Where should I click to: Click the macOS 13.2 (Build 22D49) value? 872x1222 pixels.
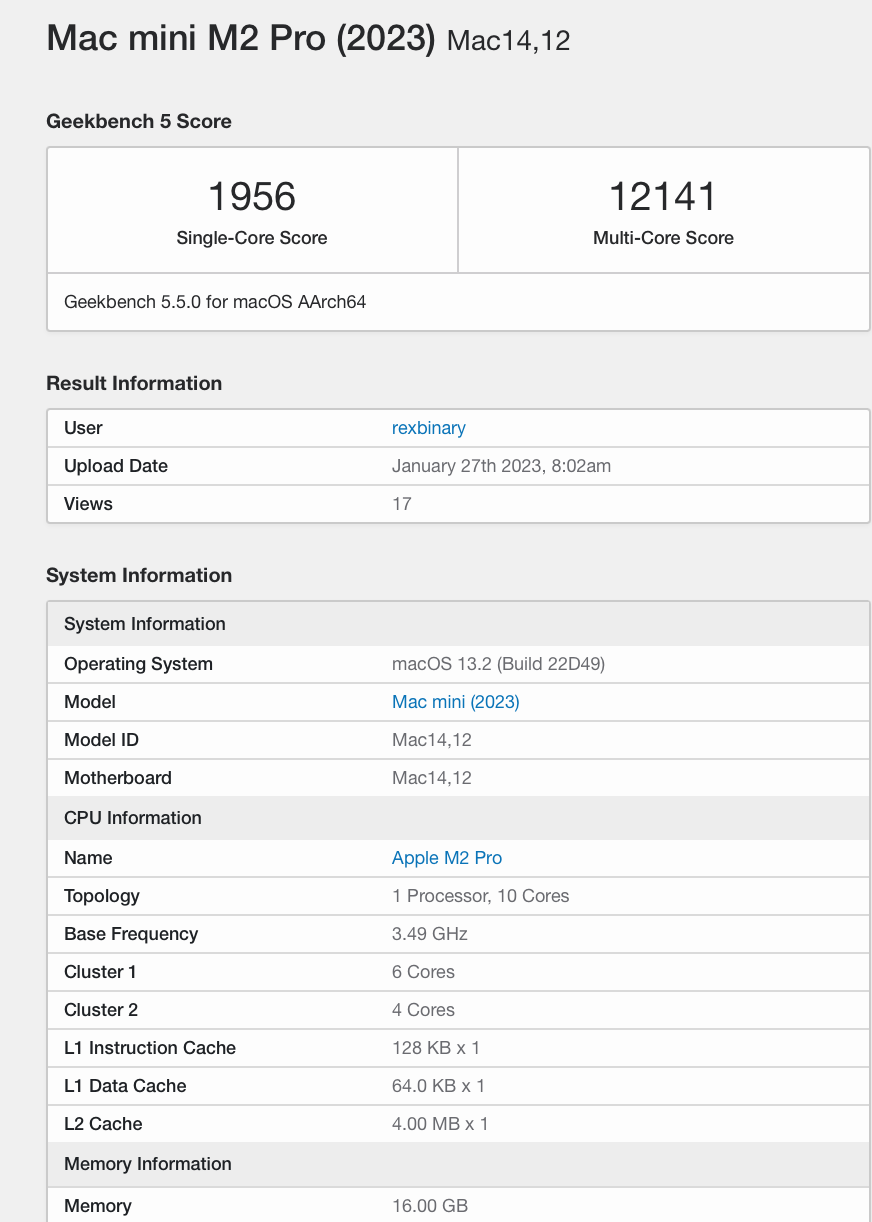[498, 664]
